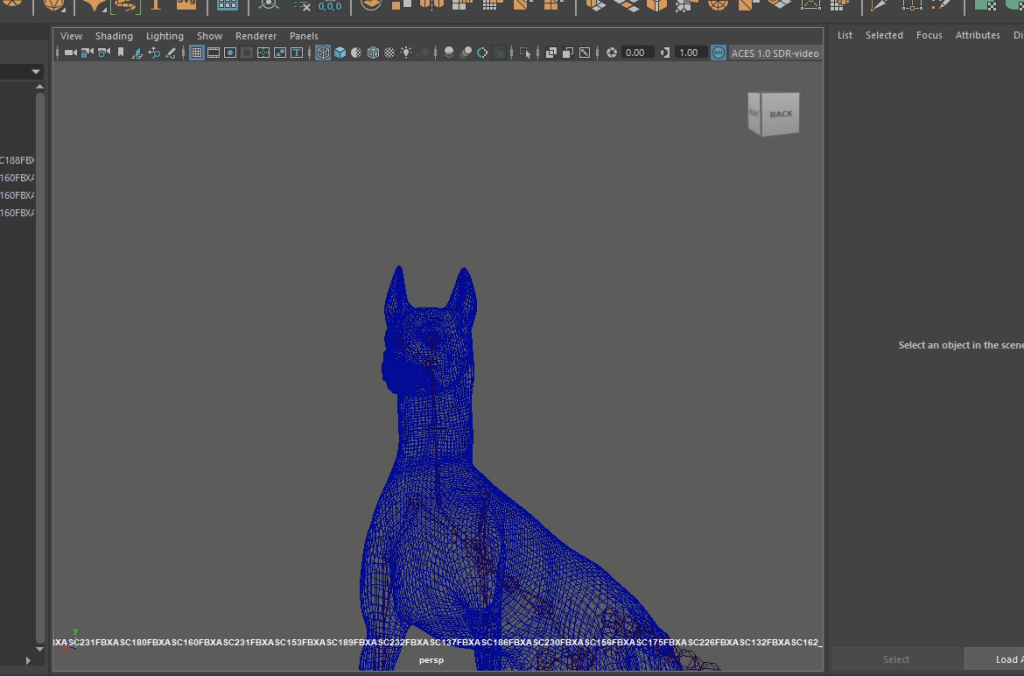Click the Select button in Attribute Editor
The height and width of the screenshot is (676, 1024).
tap(896, 659)
